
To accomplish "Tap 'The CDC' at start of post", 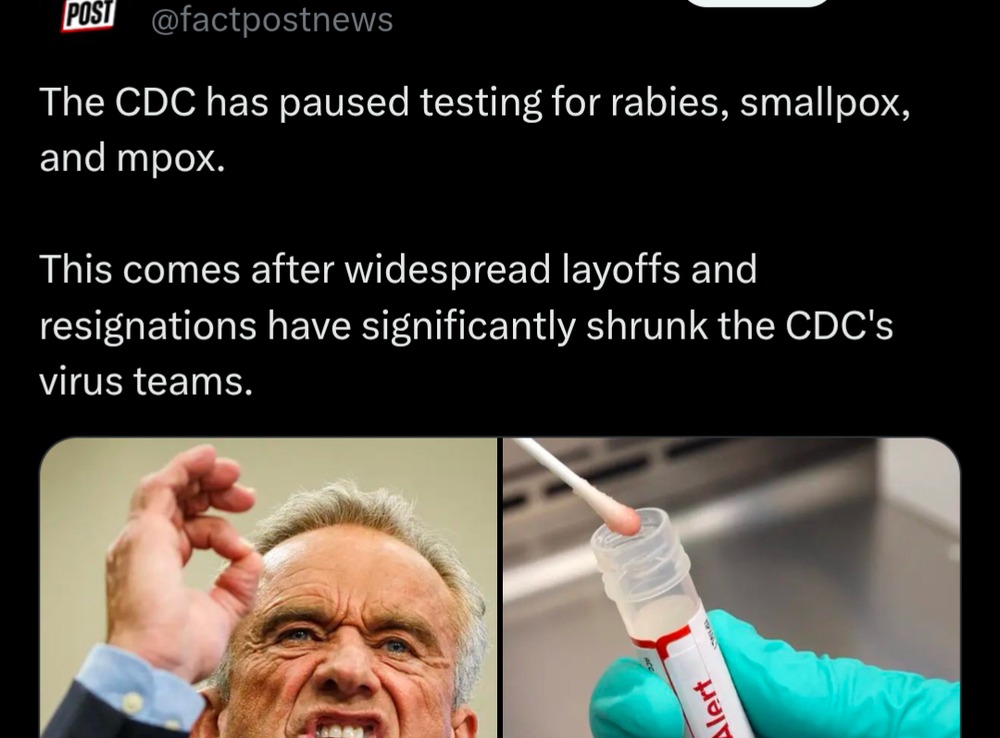I will pos(117,102).
